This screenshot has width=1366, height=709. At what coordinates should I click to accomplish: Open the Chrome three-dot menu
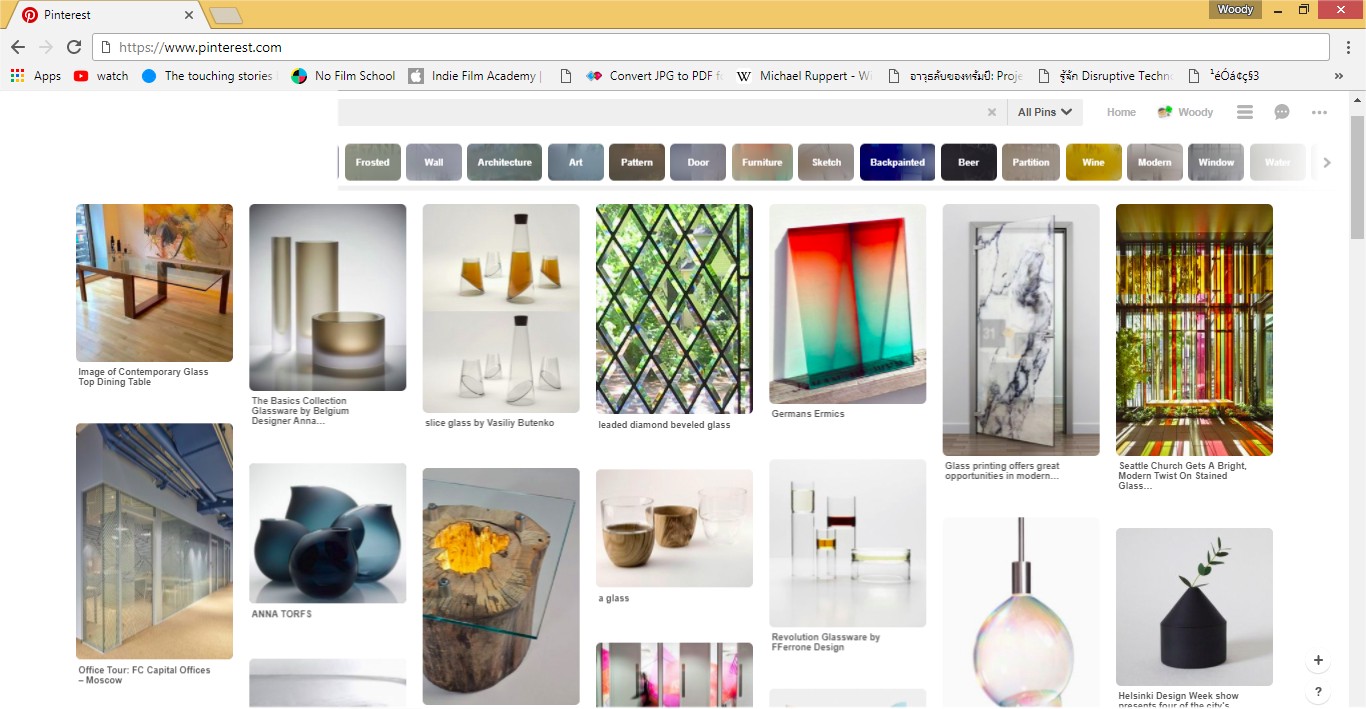[1347, 47]
